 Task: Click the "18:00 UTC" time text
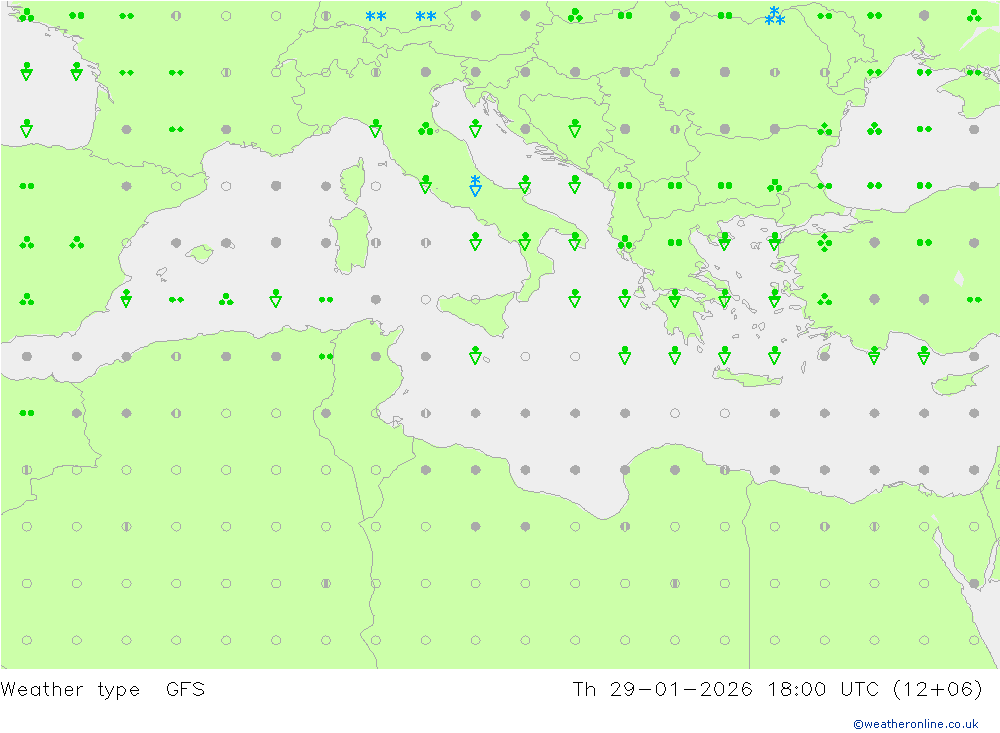point(823,690)
